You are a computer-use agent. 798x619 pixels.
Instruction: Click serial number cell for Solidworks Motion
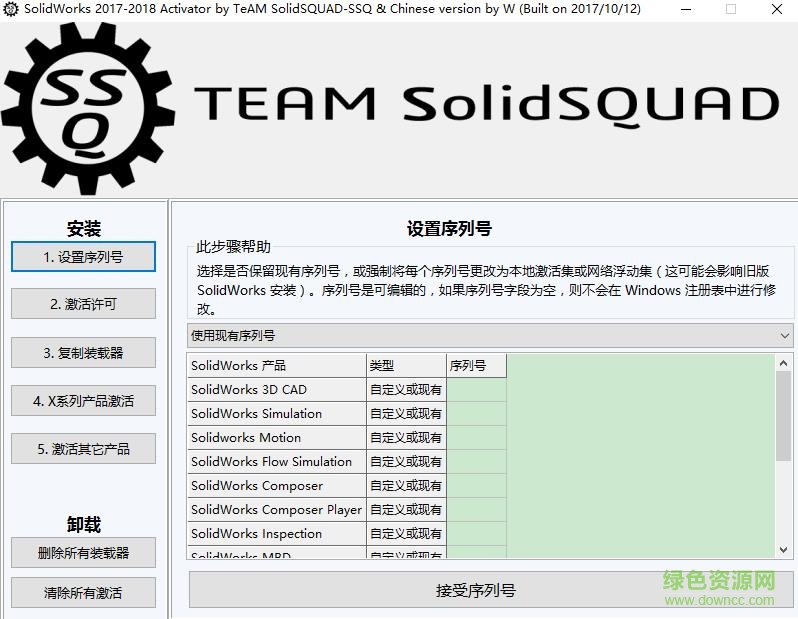click(476, 437)
